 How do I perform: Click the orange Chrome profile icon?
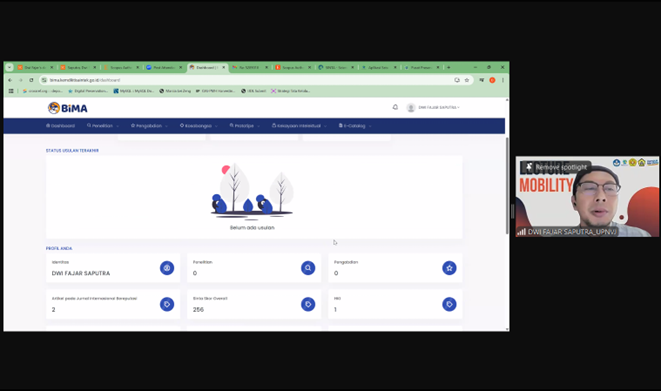(x=492, y=80)
